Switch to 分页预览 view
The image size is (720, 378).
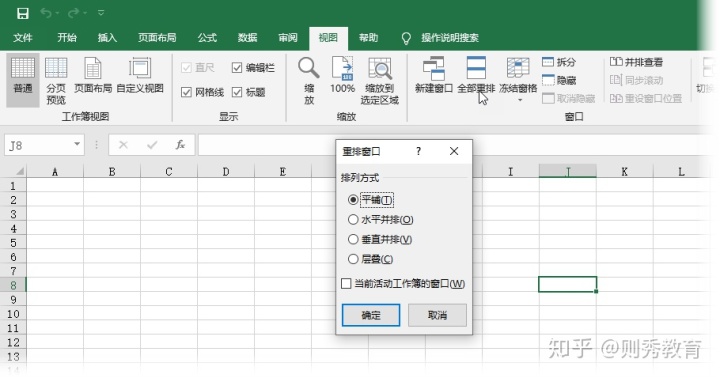coord(56,80)
